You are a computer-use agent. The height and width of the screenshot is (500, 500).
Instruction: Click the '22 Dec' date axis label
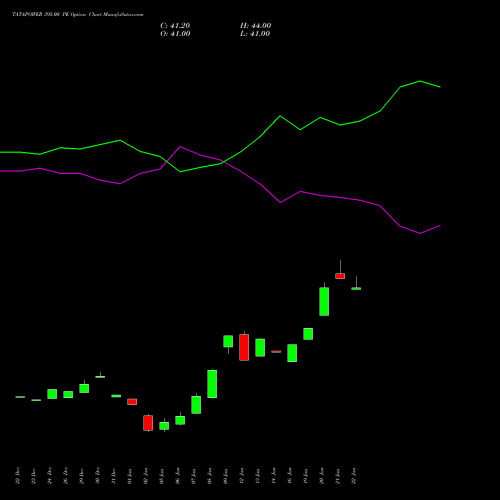(18, 476)
